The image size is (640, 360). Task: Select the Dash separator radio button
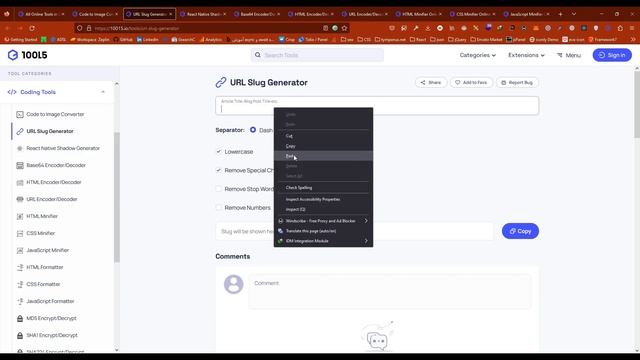point(253,130)
